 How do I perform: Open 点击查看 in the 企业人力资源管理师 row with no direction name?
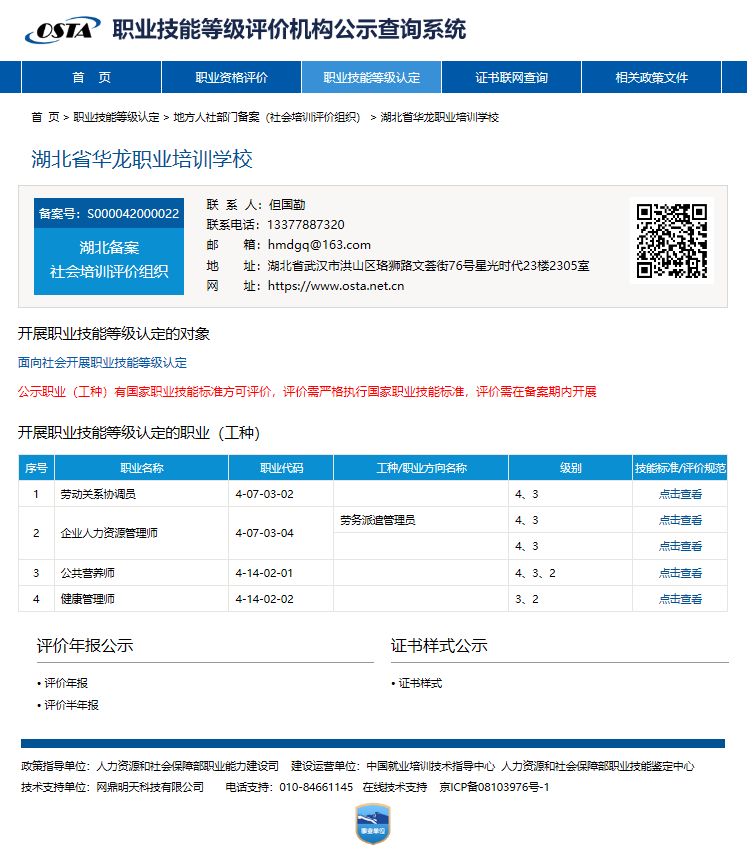(680, 546)
